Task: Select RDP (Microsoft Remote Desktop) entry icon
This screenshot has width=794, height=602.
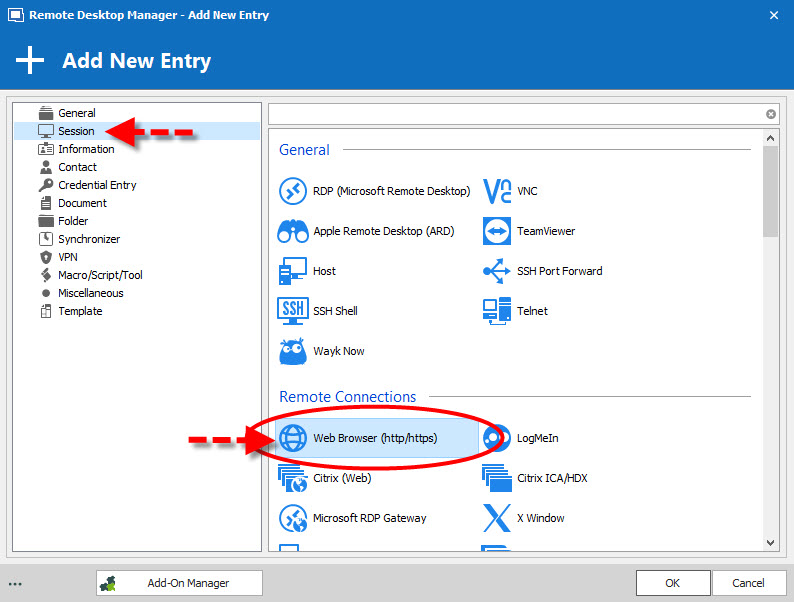Action: 292,191
